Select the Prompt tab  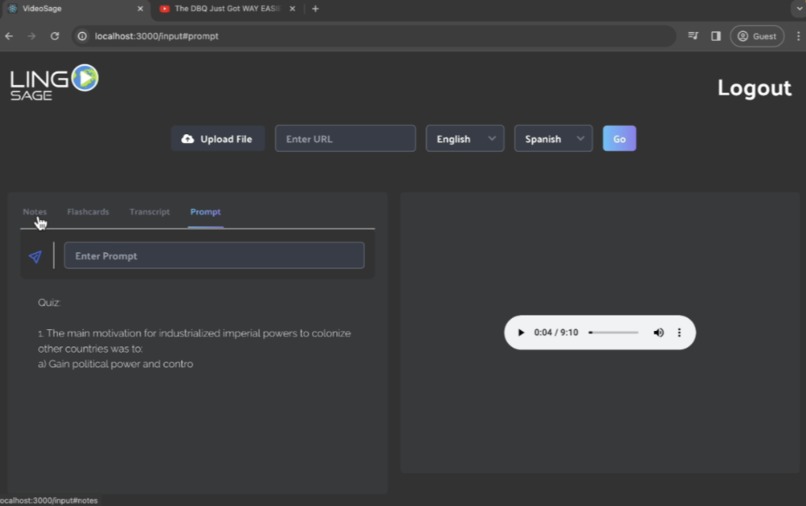point(205,212)
